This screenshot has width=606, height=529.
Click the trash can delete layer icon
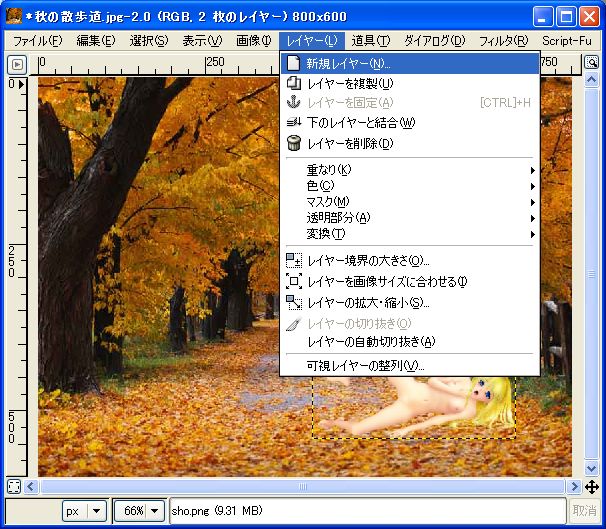(x=294, y=143)
